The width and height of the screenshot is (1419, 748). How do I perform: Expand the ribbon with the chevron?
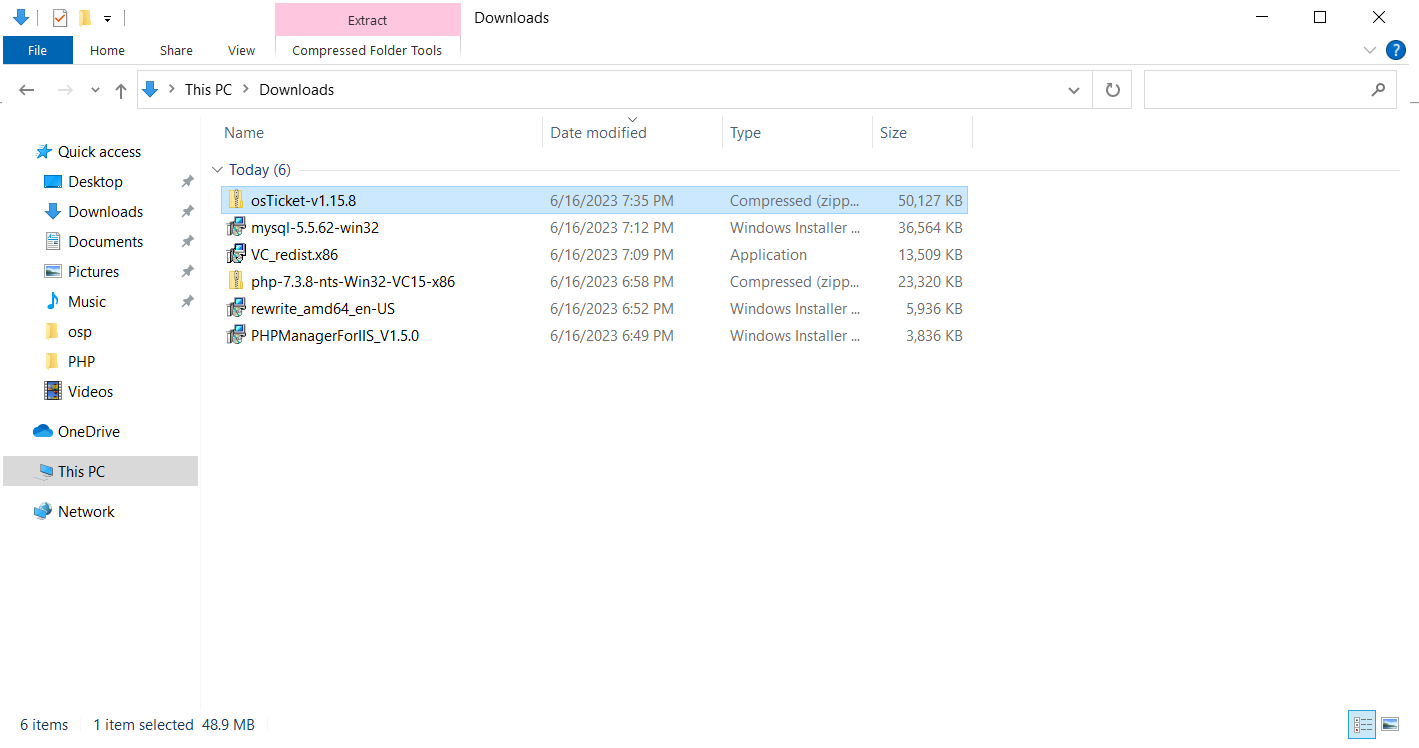click(x=1370, y=50)
